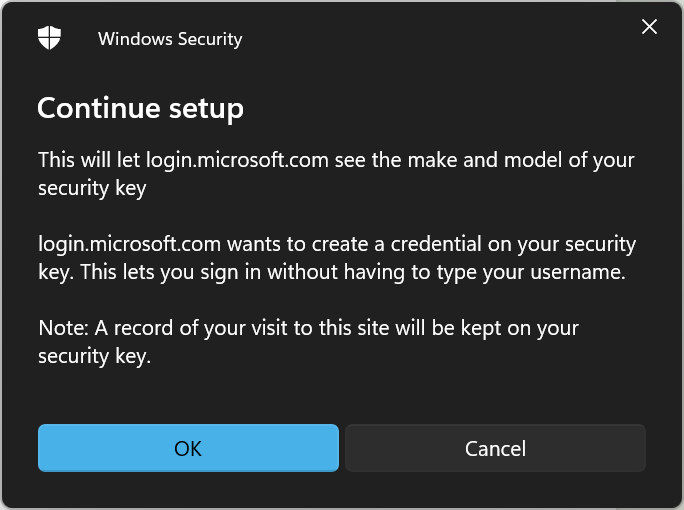Click the word Security in the title
This screenshot has width=684, height=510.
click(x=210, y=39)
